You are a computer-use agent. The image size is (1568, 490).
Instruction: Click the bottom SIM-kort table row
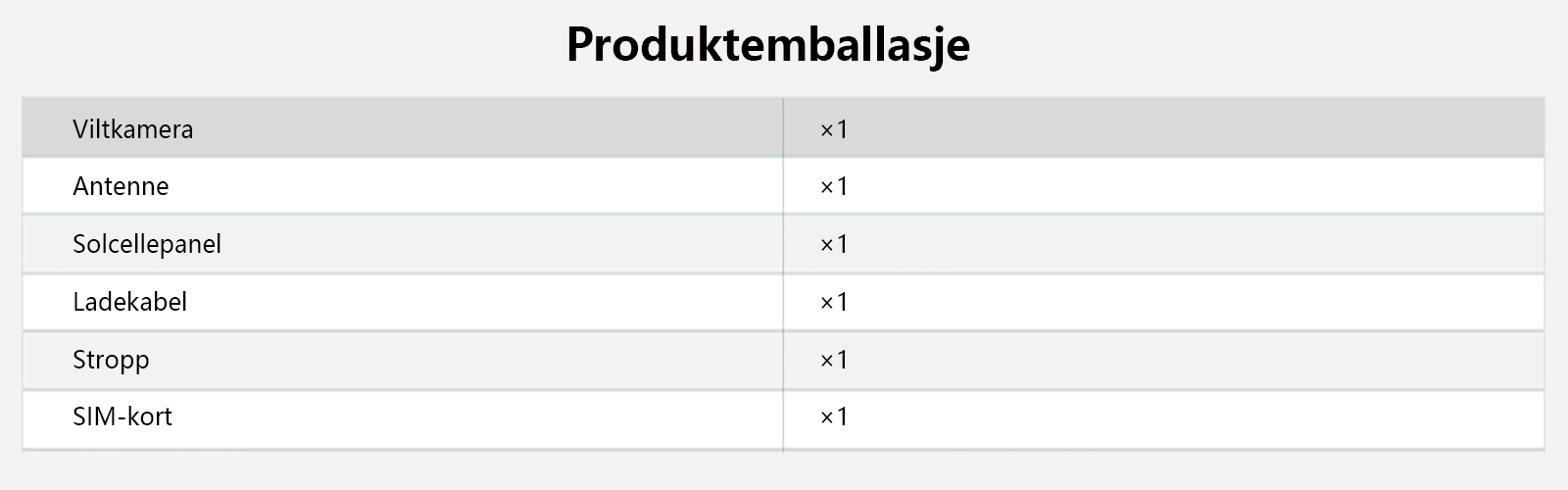pos(1176,417)
